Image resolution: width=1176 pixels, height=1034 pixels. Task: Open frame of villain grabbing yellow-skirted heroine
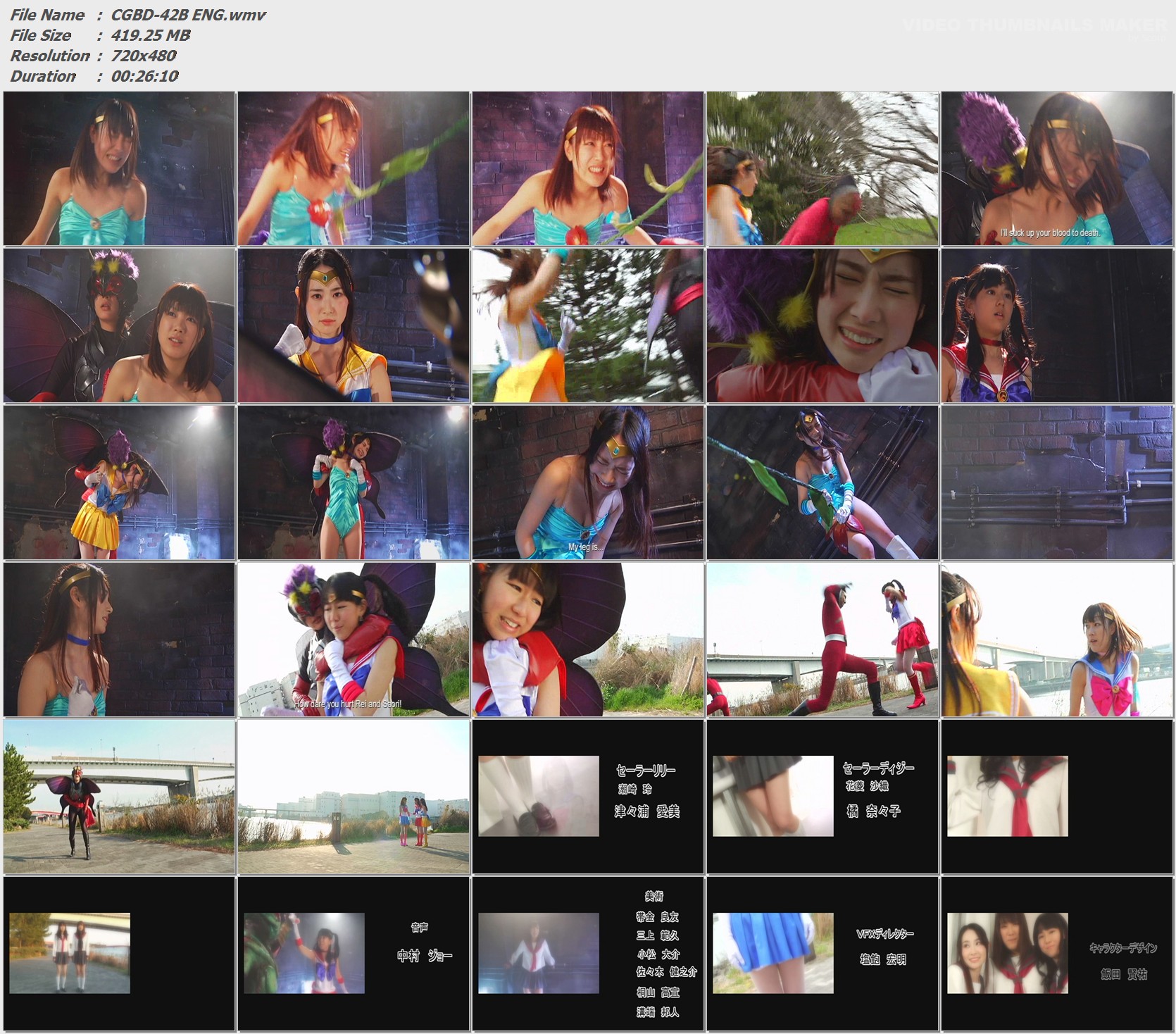pyautogui.click(x=119, y=482)
